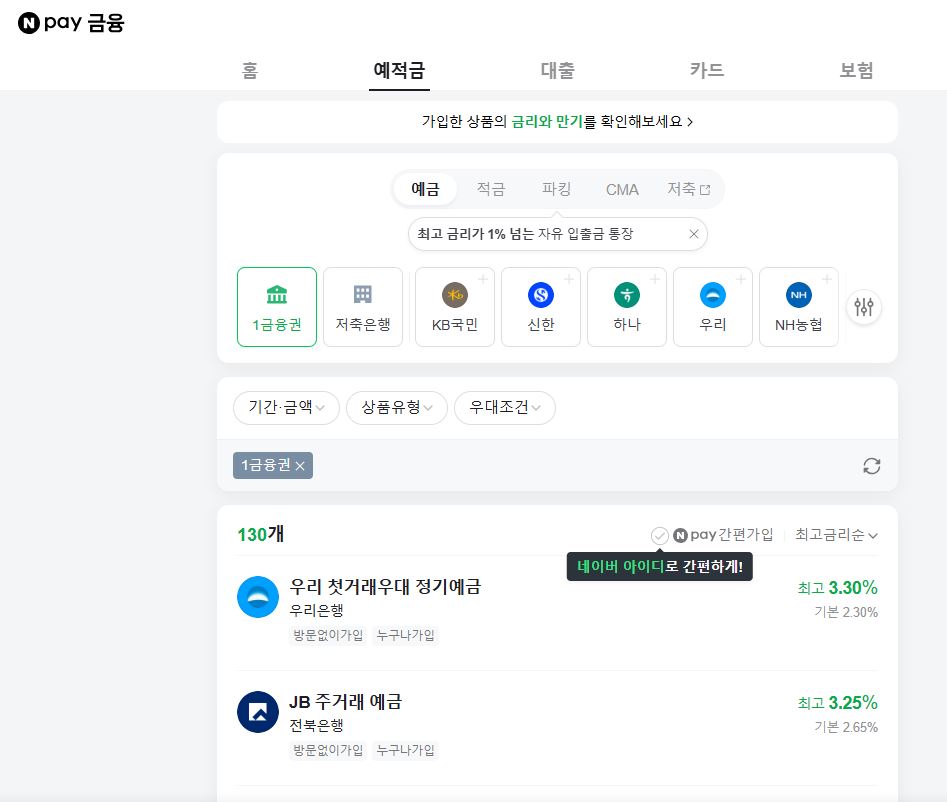Viewport: 947px width, 802px height.
Task: Close the 자유 입출금 통장 tooltip
Action: (x=694, y=234)
